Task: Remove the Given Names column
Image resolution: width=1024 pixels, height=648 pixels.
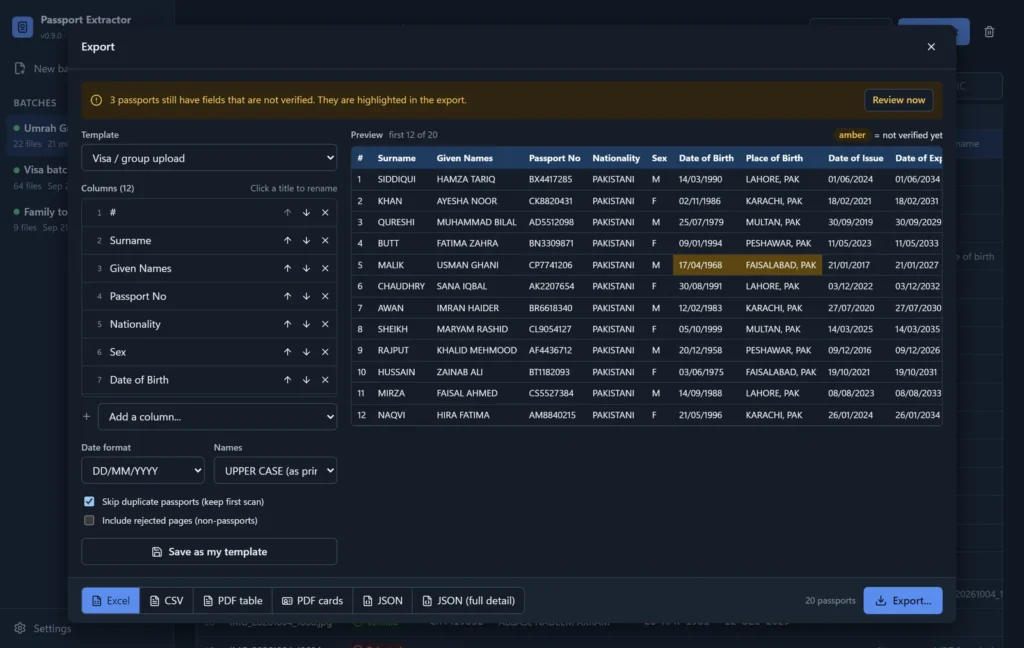Action: point(325,268)
